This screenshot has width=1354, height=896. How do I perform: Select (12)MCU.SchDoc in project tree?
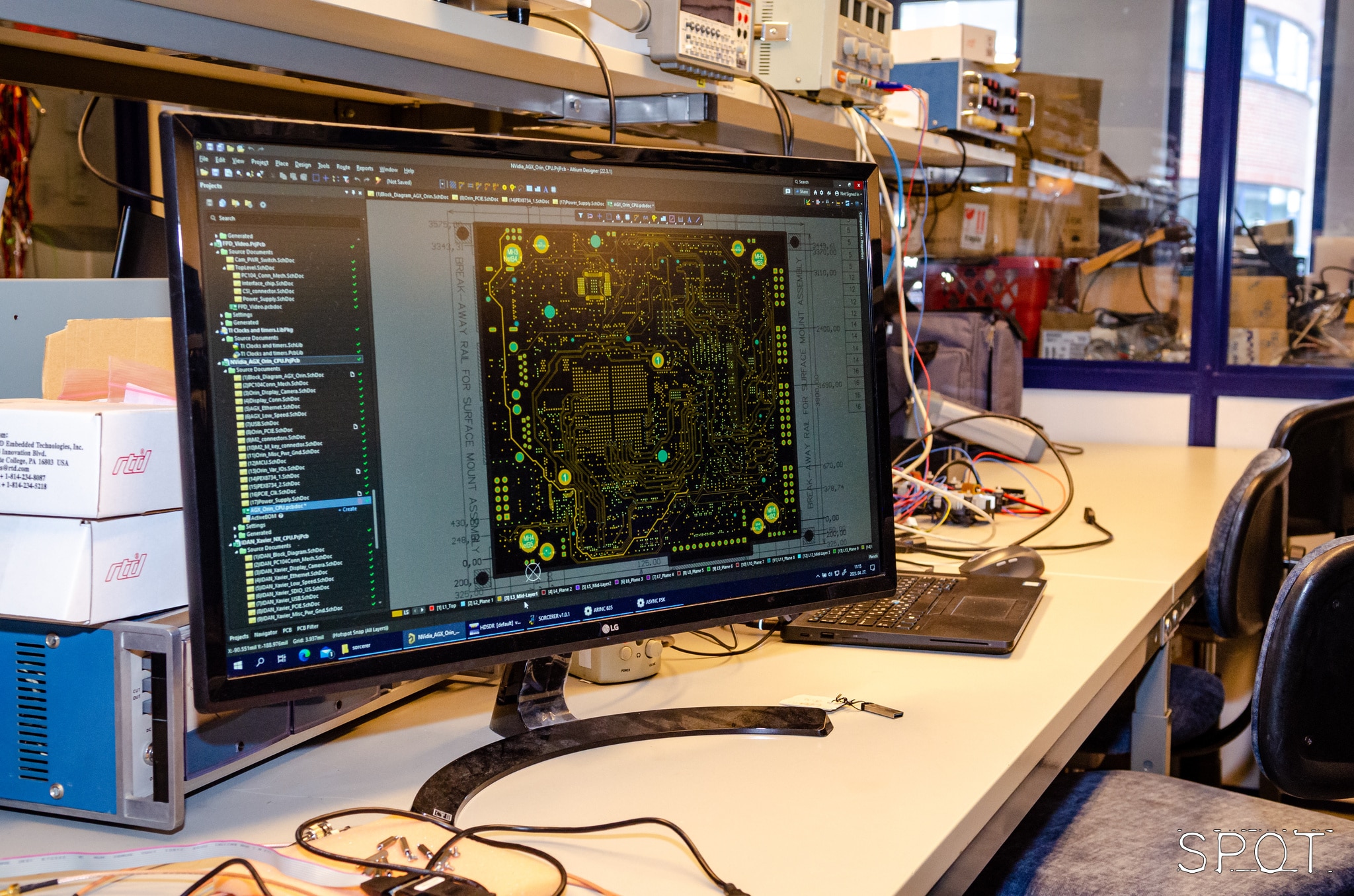(263, 463)
